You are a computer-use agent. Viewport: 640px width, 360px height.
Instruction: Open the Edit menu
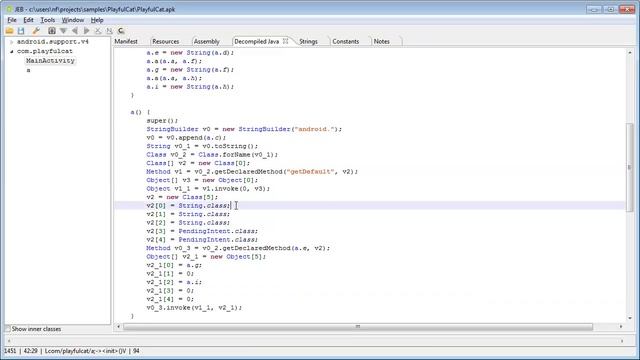click(28, 20)
